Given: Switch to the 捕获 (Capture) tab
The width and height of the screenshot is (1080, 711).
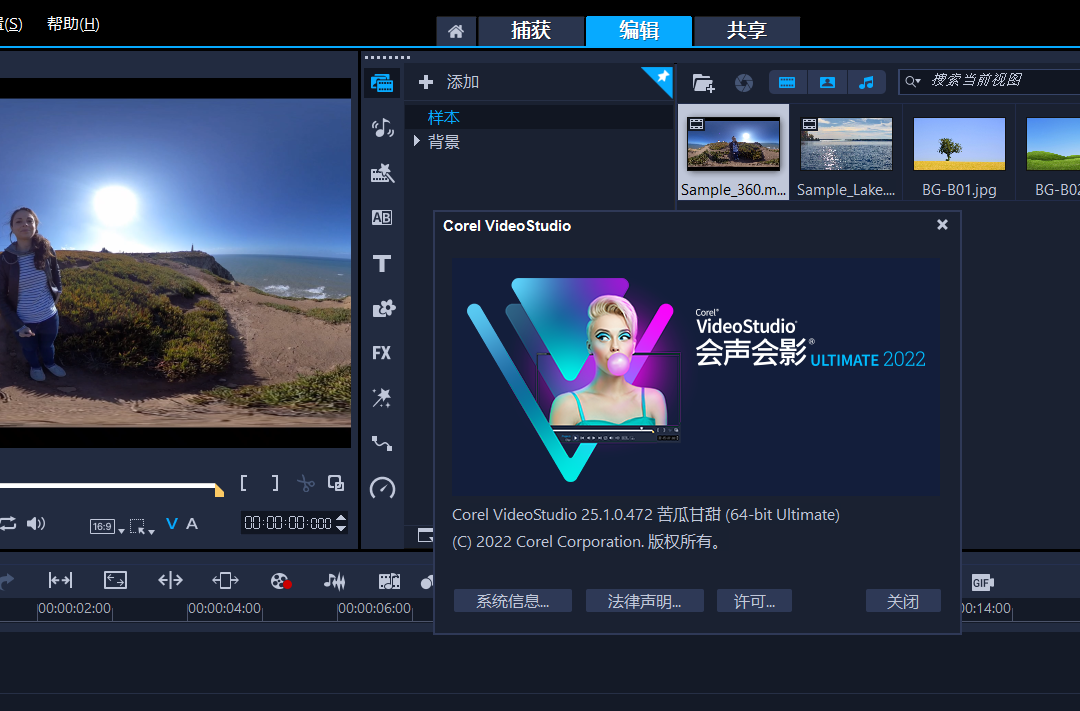Looking at the screenshot, I should tap(531, 31).
